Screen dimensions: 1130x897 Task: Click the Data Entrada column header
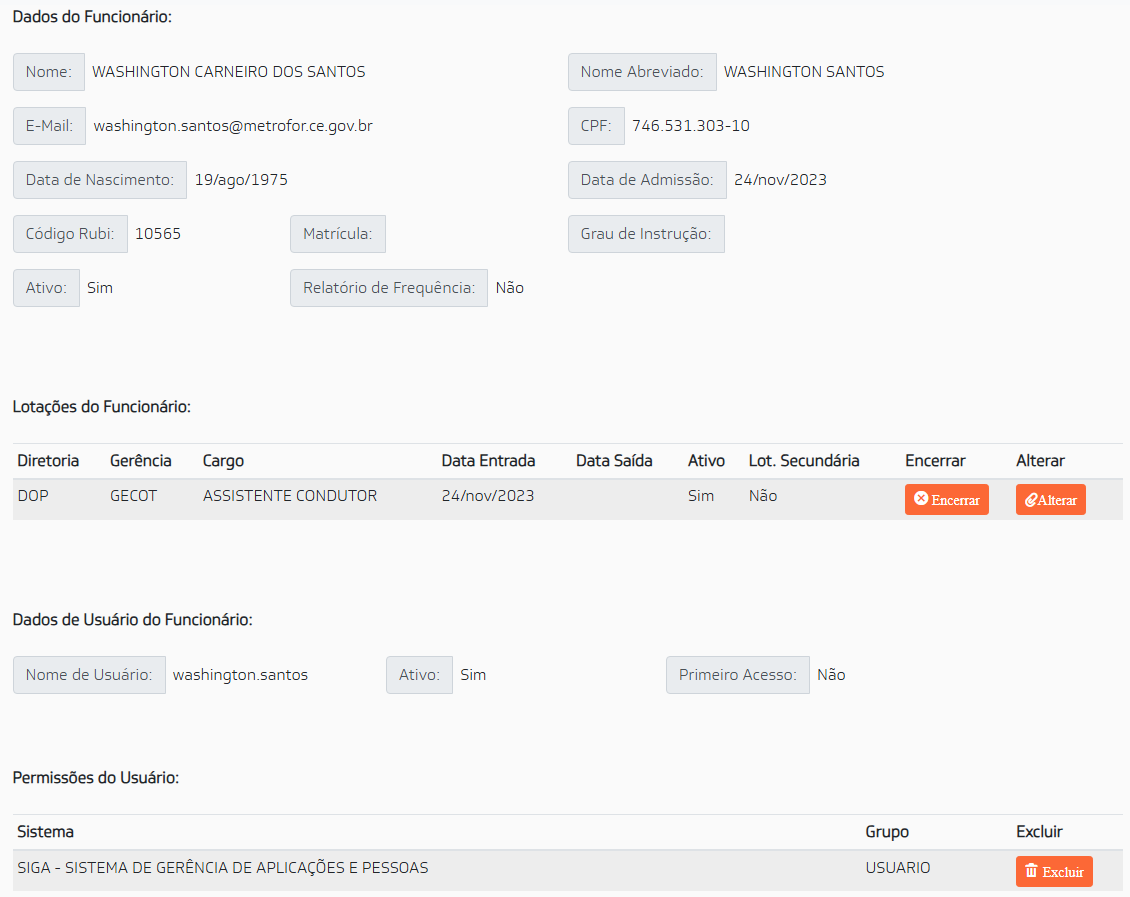[489, 461]
